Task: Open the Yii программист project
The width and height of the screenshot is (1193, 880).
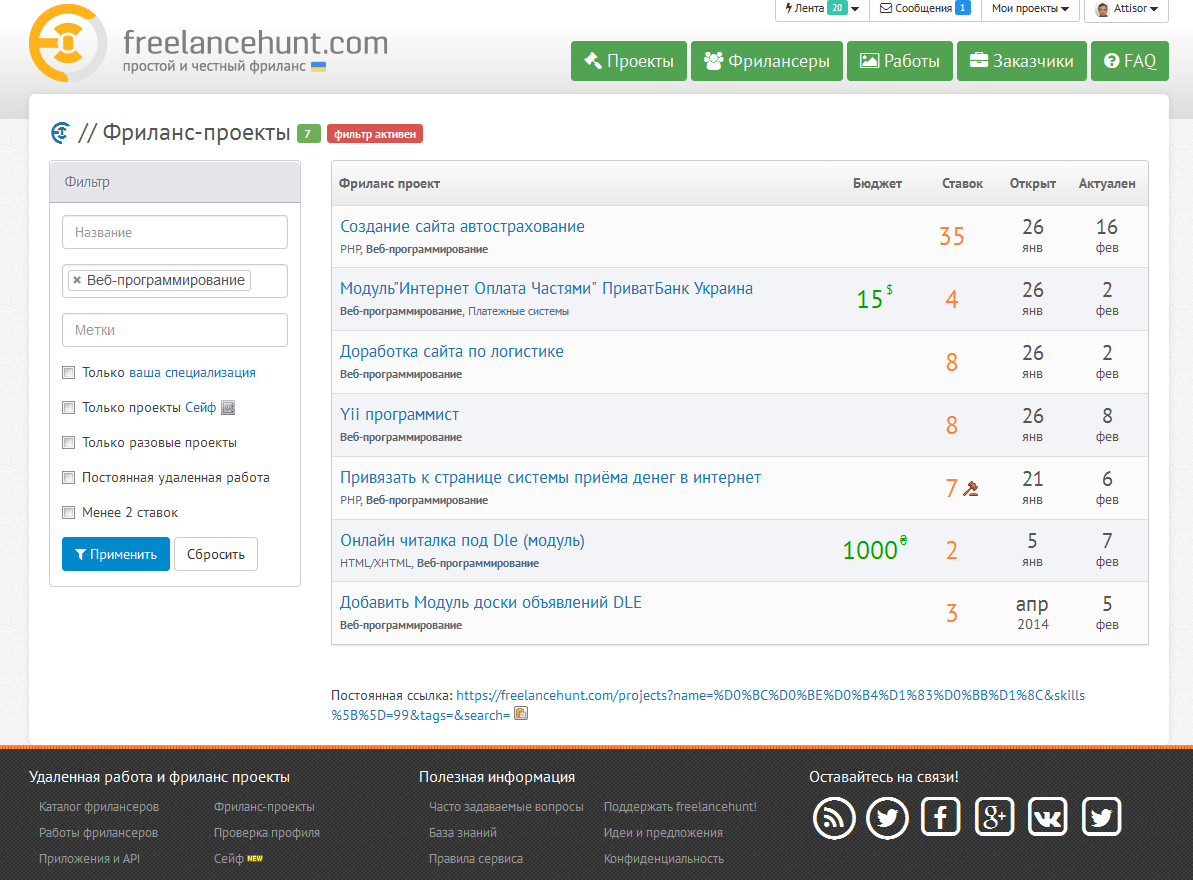Action: click(x=399, y=415)
